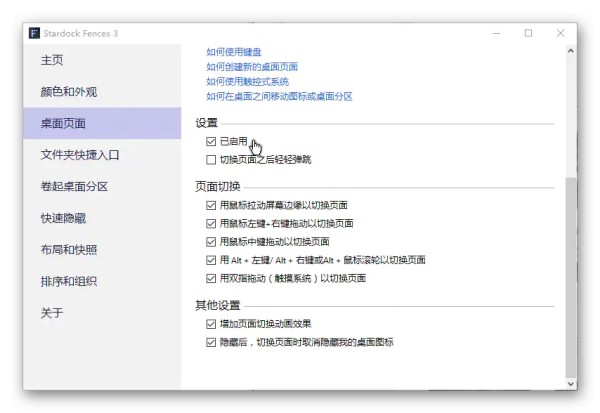The height and width of the screenshot is (413, 600).
Task: Click the vertical scrollbar thumb
Action: click(571, 278)
